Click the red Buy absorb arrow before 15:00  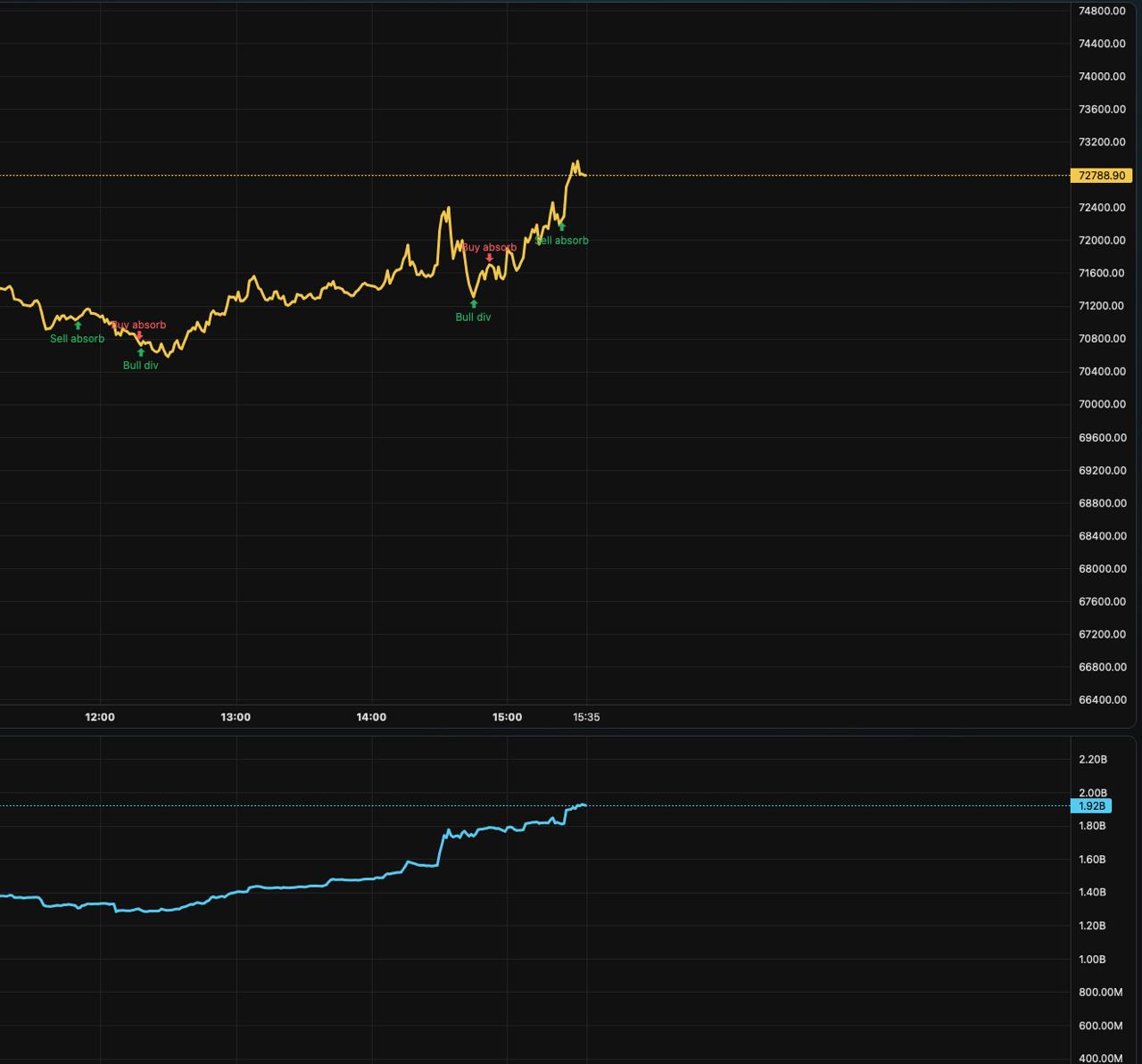click(490, 258)
